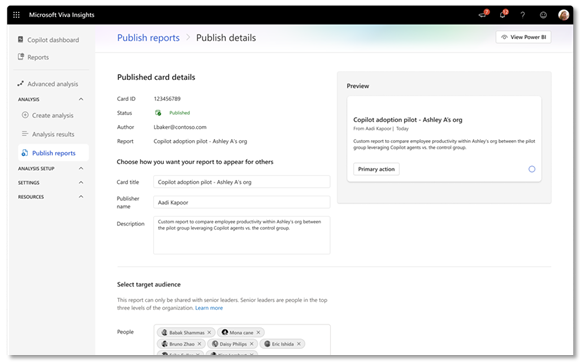Screen dimensions: 580x362
Task: Remove Babak Shammas from People
Action: click(209, 332)
